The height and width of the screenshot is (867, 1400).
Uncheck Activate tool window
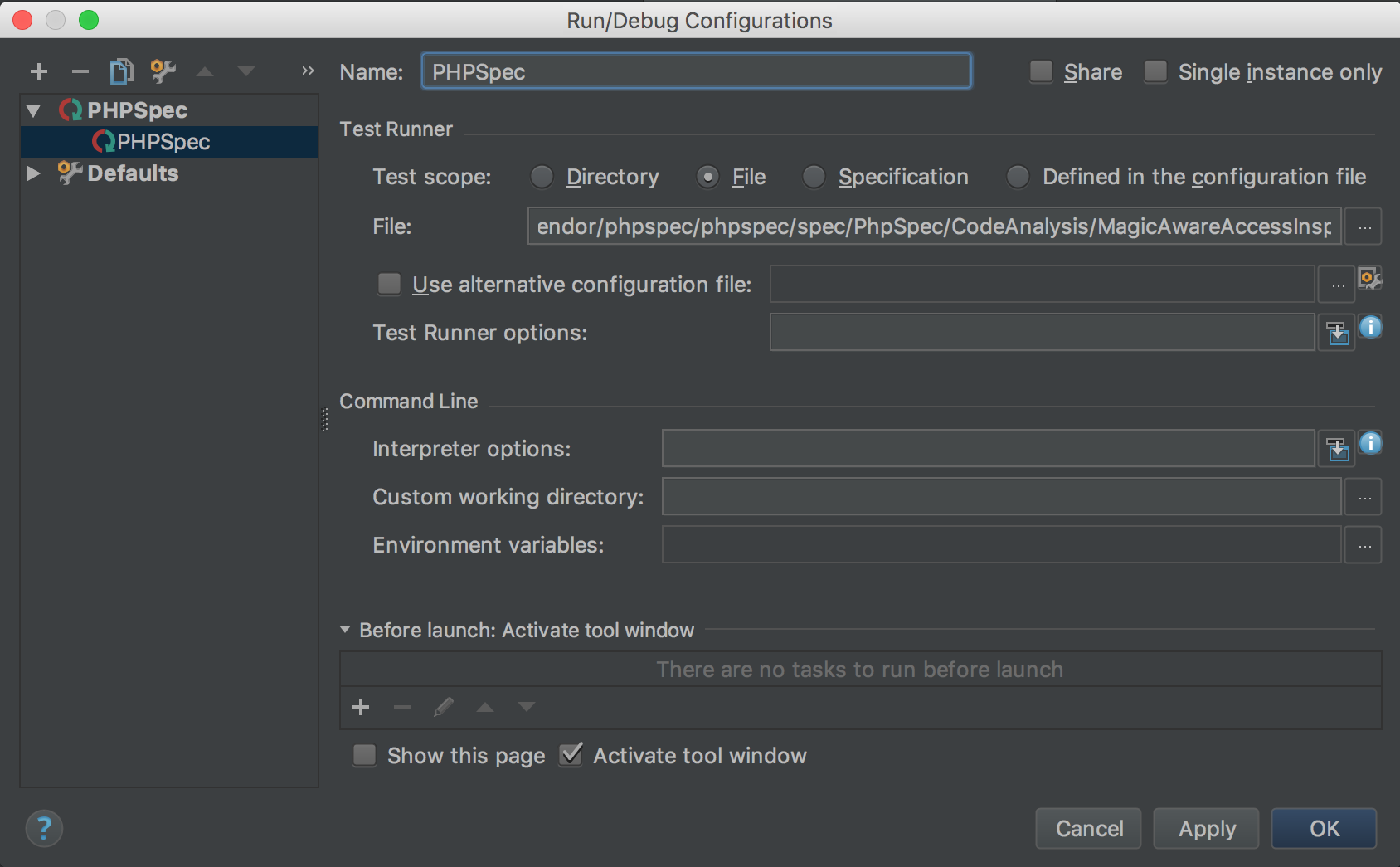coord(571,755)
